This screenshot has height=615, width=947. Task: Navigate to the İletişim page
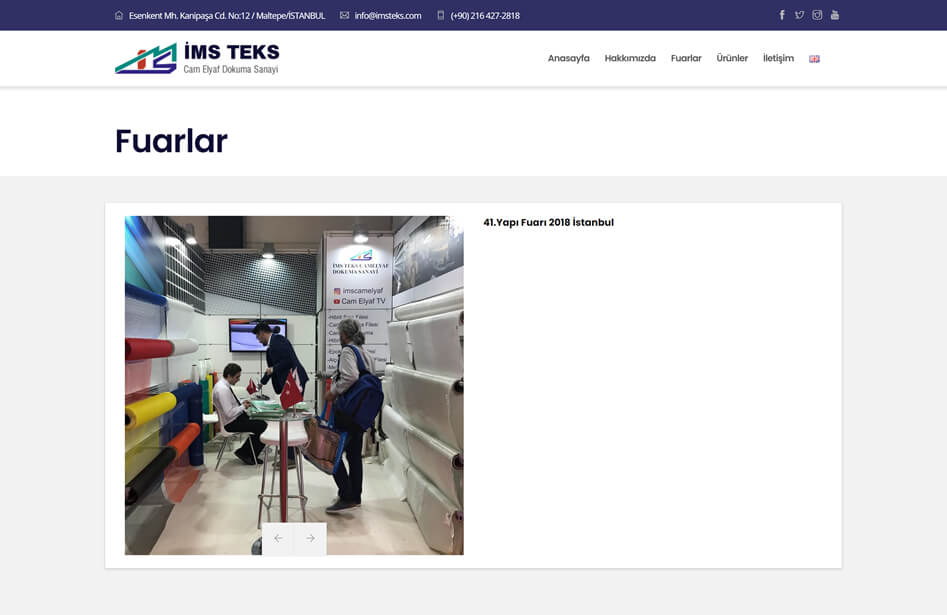[x=778, y=58]
